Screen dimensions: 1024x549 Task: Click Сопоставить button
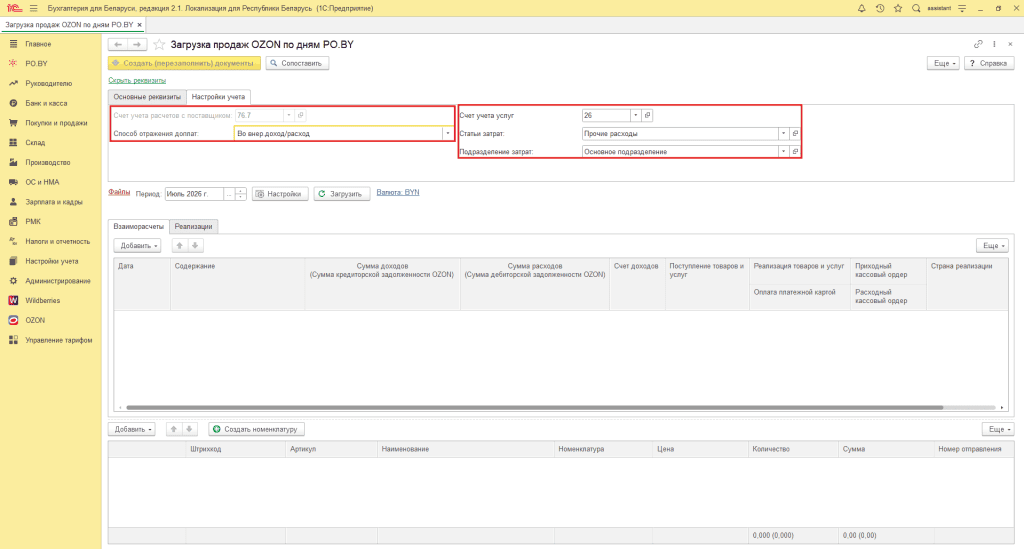pos(297,63)
